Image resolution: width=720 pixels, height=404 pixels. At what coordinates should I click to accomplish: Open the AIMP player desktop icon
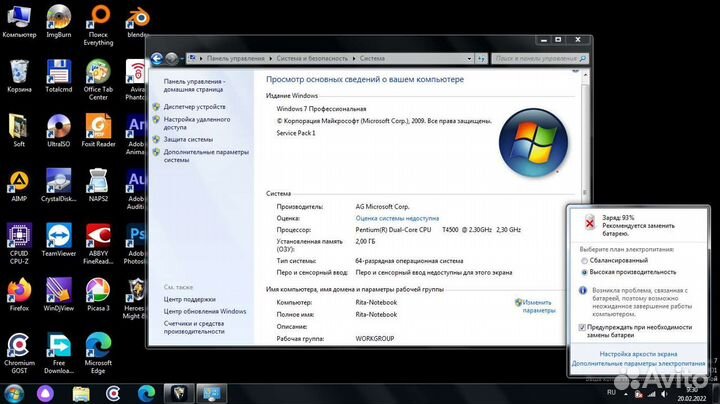click(19, 183)
